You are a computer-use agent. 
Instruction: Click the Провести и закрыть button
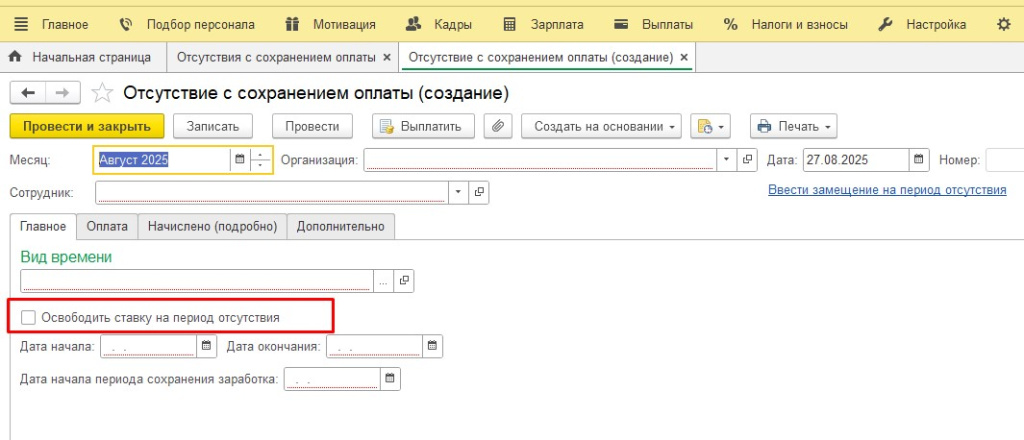[86, 126]
